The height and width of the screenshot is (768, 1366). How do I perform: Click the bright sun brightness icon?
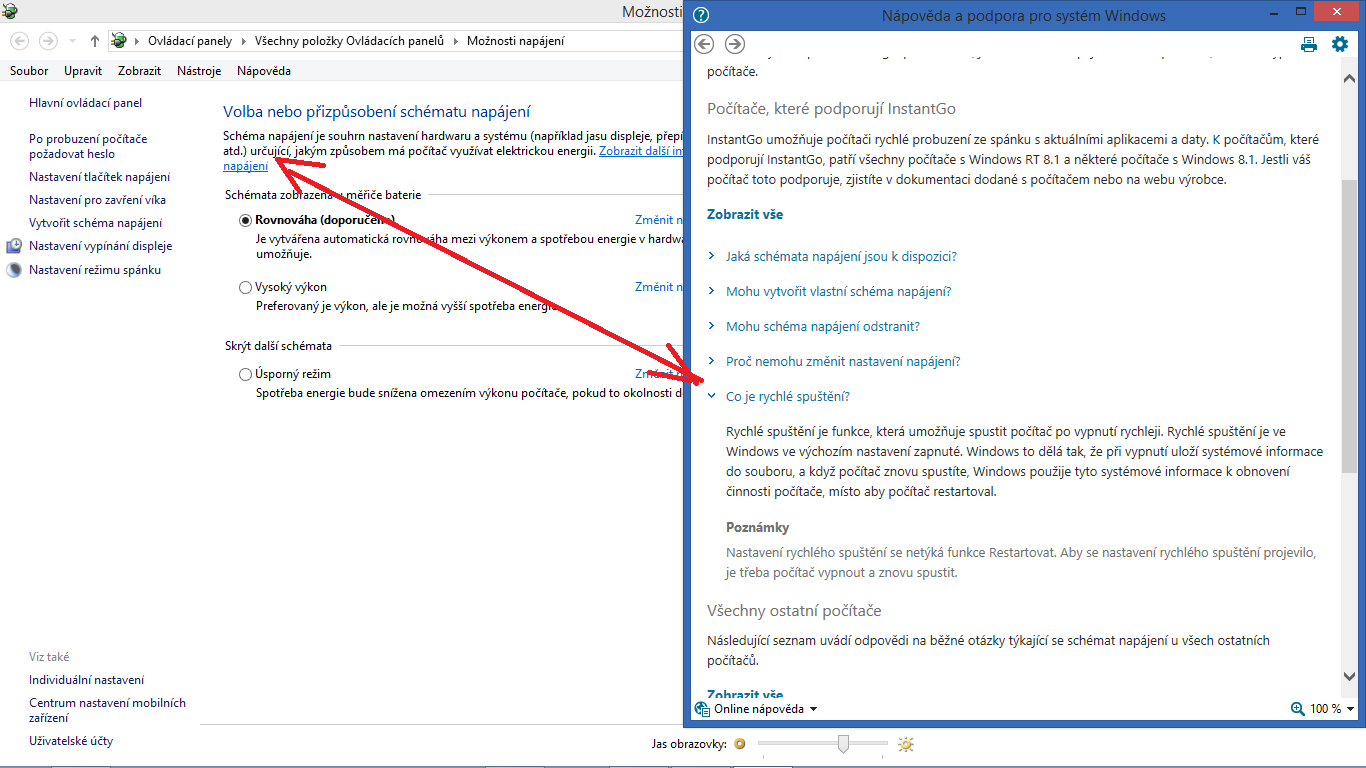pyautogui.click(x=906, y=744)
